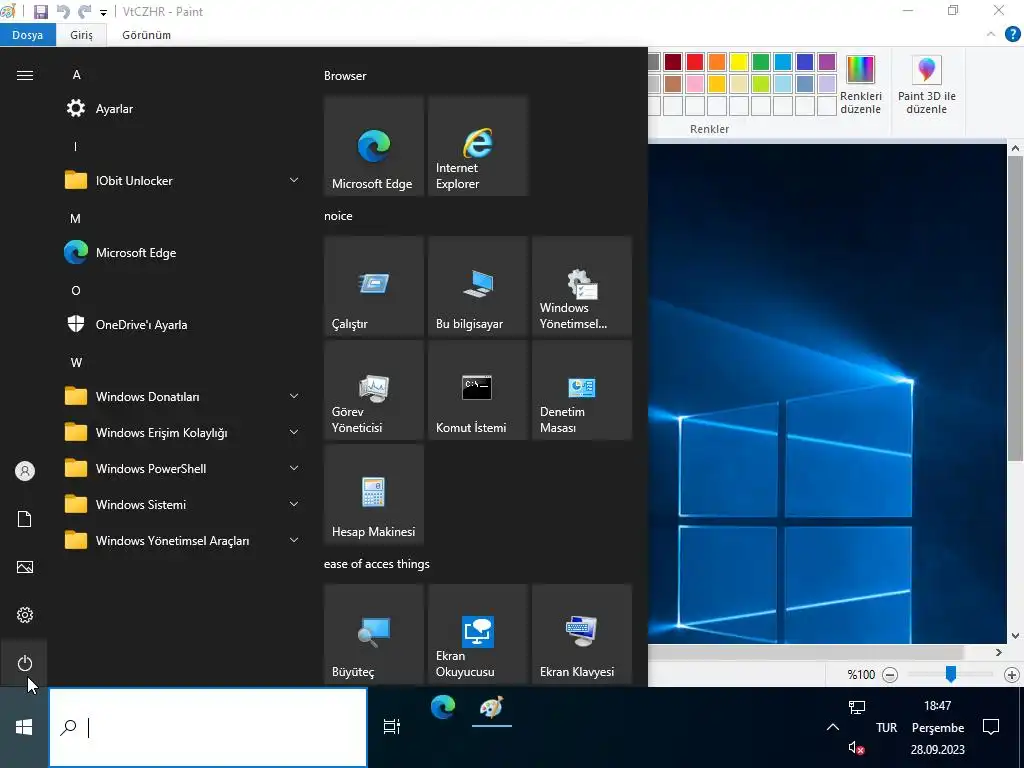1024x768 pixels.
Task: Click the Paint redo icon
Action: tap(84, 12)
